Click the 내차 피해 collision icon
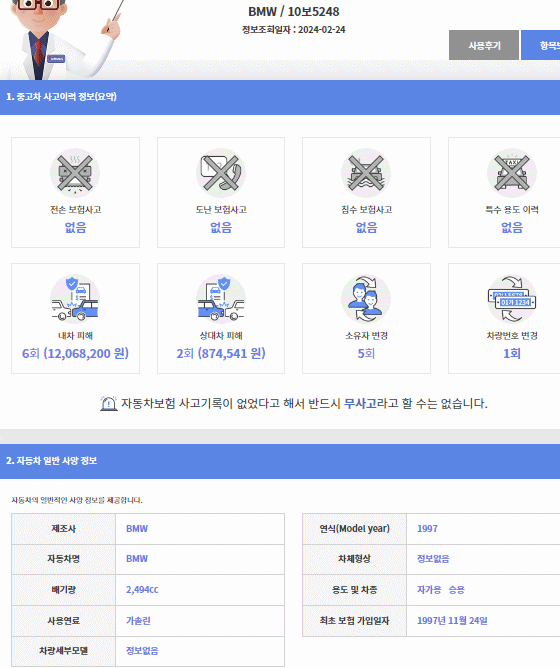Image resolution: width=560 pixels, height=668 pixels. click(x=75, y=299)
